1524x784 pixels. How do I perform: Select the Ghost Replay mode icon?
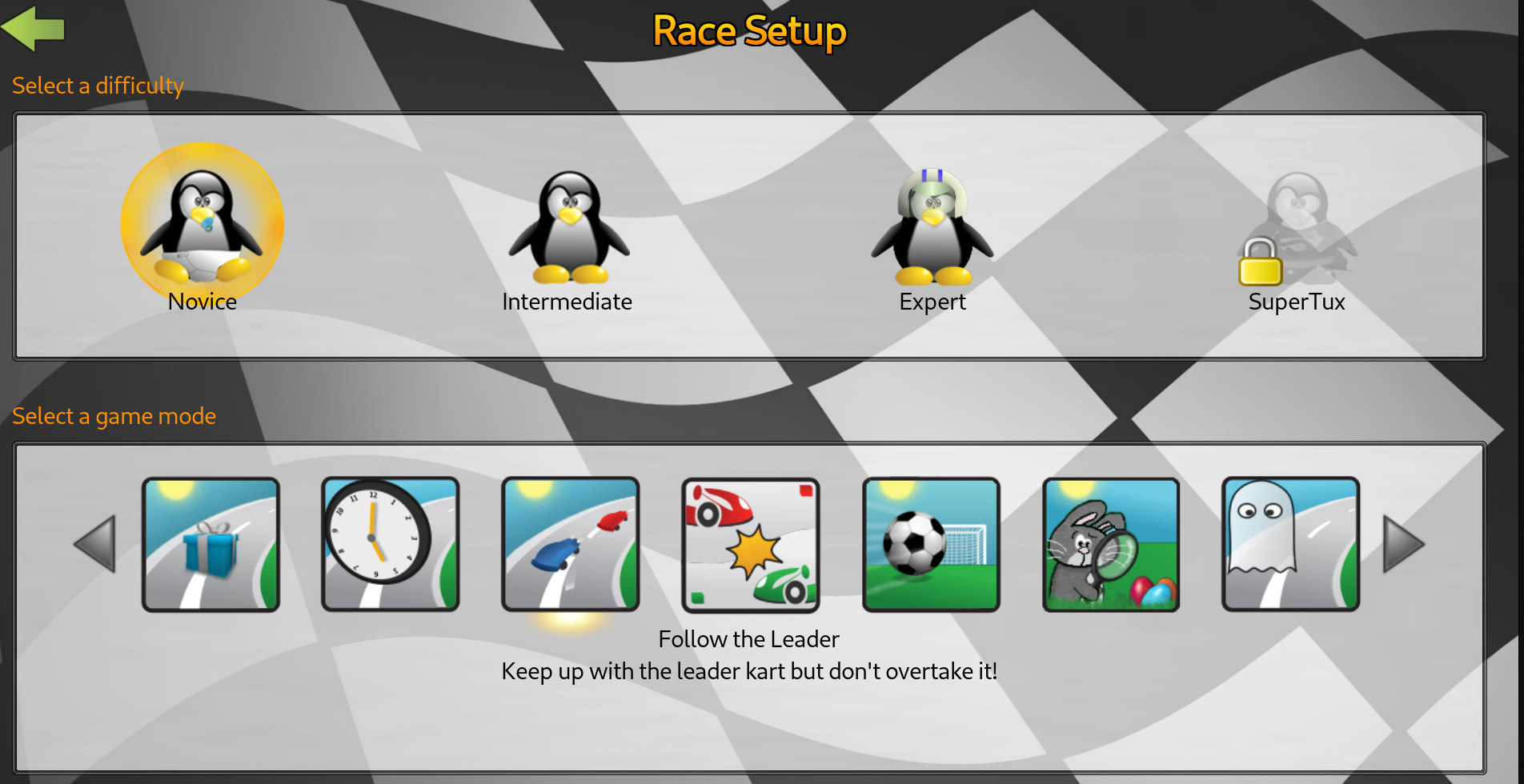click(x=1291, y=545)
